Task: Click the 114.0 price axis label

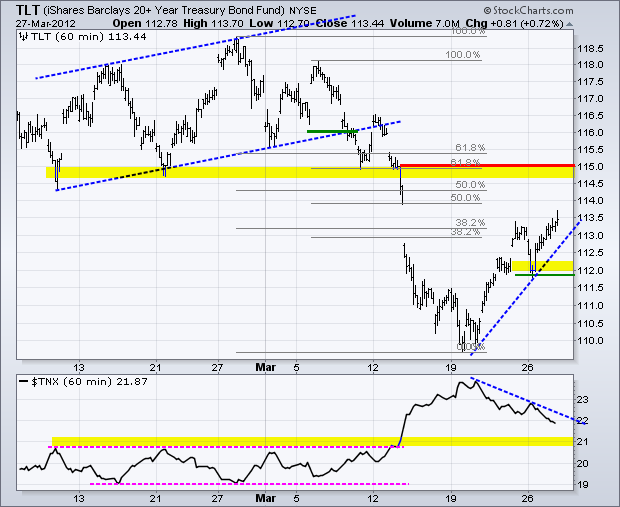Action: click(590, 201)
